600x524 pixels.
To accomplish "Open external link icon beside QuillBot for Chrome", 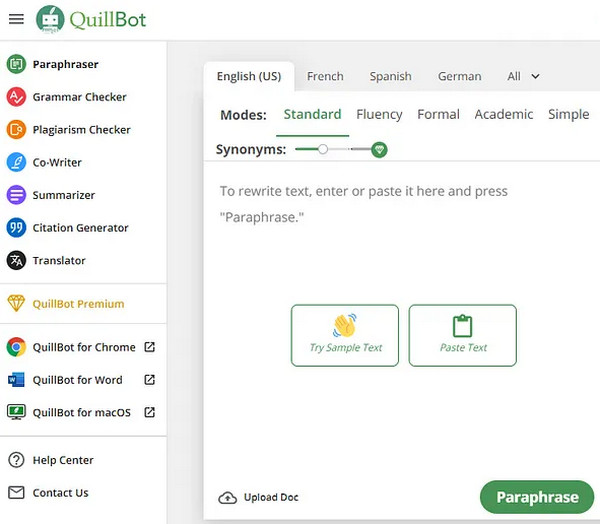I will (149, 347).
